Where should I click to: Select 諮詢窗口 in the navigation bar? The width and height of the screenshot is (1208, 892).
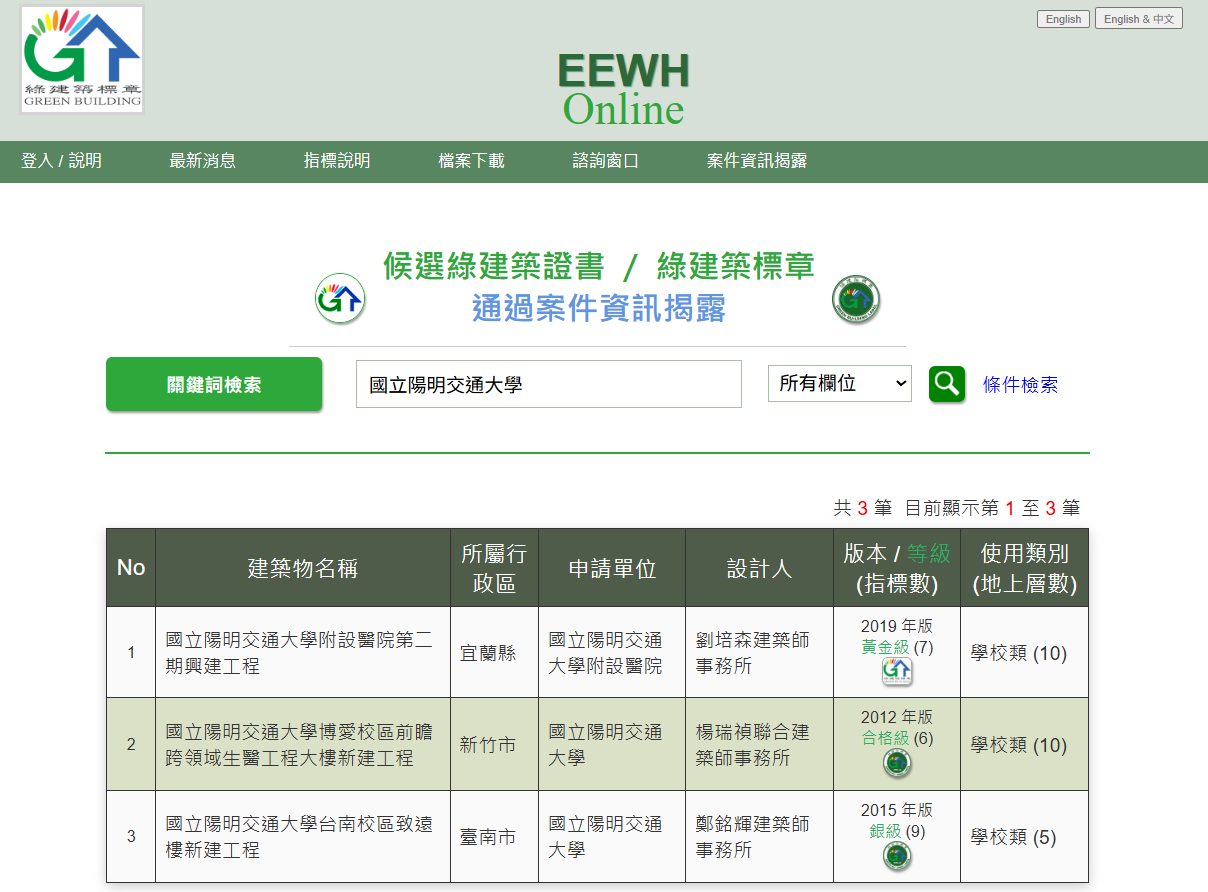click(605, 161)
